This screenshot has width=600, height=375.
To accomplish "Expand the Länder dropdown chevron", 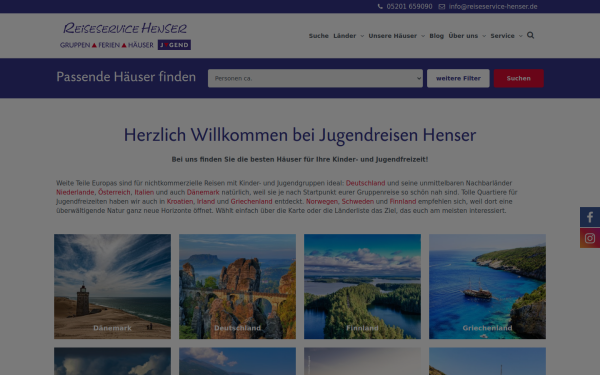I will [362, 36].
